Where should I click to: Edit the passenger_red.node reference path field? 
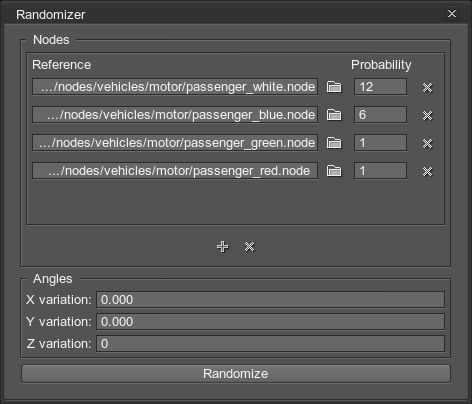coord(175,171)
